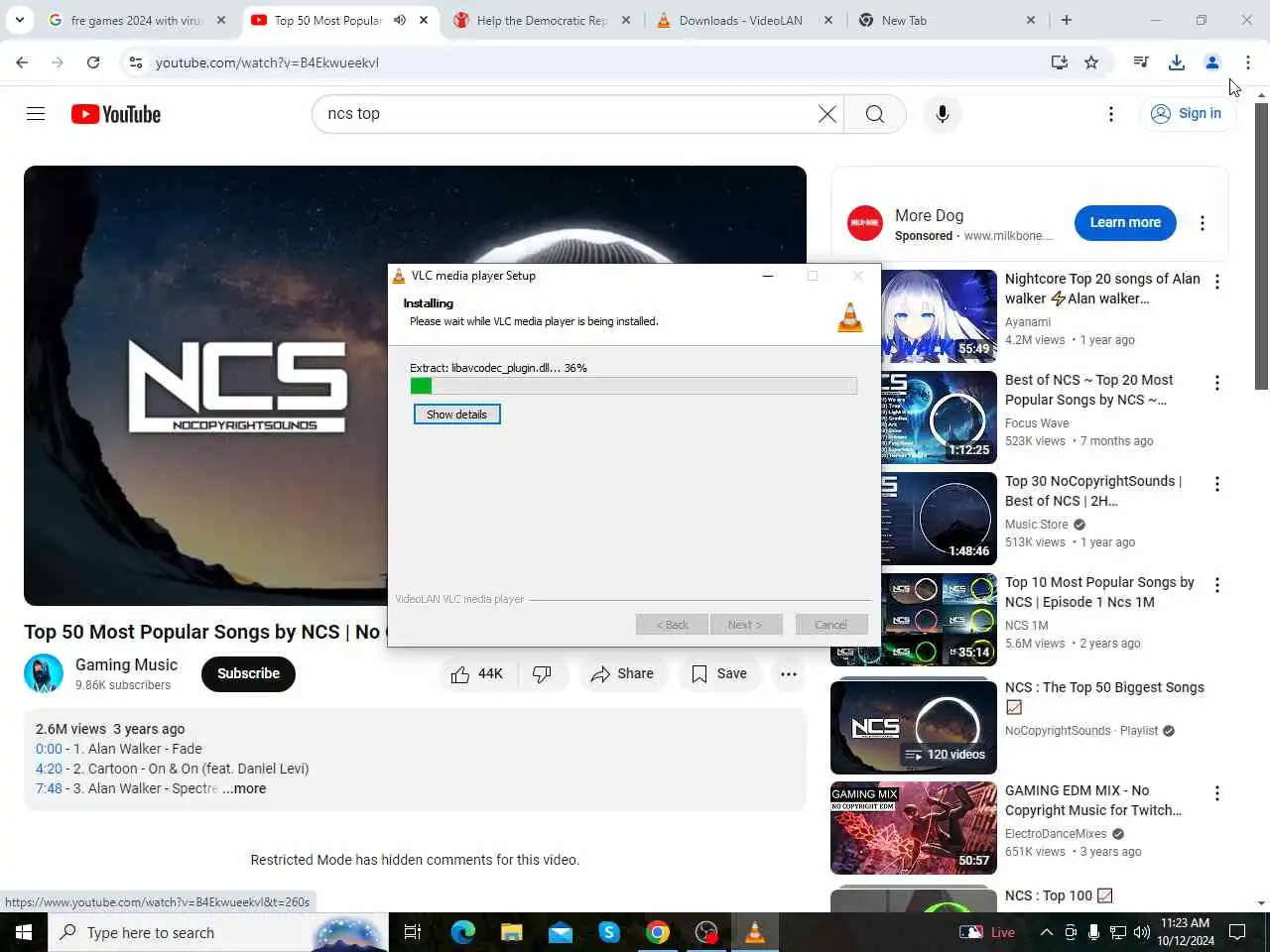The width and height of the screenshot is (1270, 952).
Task: Open volume control in system tray
Action: (x=1141, y=932)
